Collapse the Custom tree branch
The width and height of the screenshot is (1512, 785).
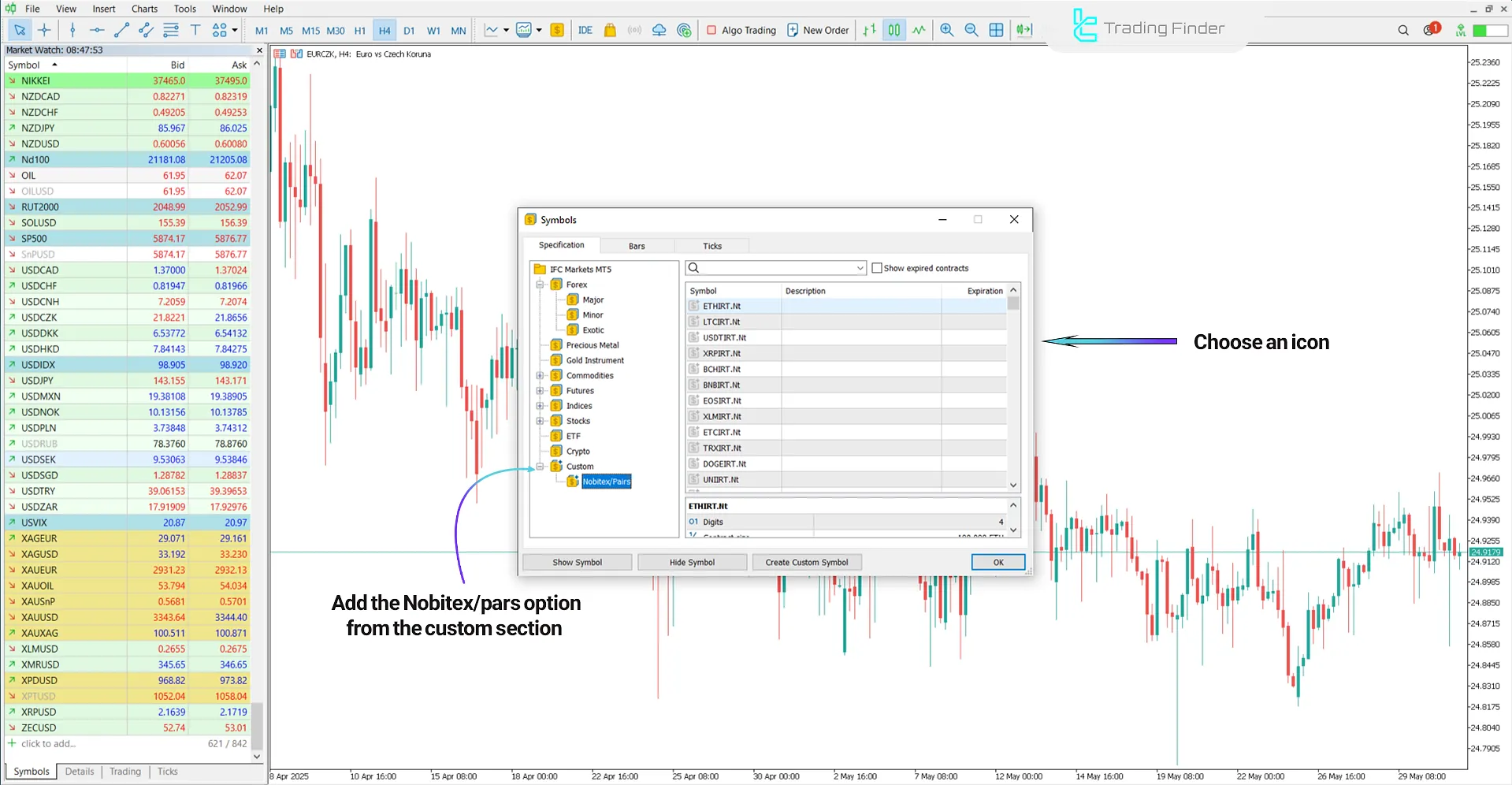pos(539,466)
